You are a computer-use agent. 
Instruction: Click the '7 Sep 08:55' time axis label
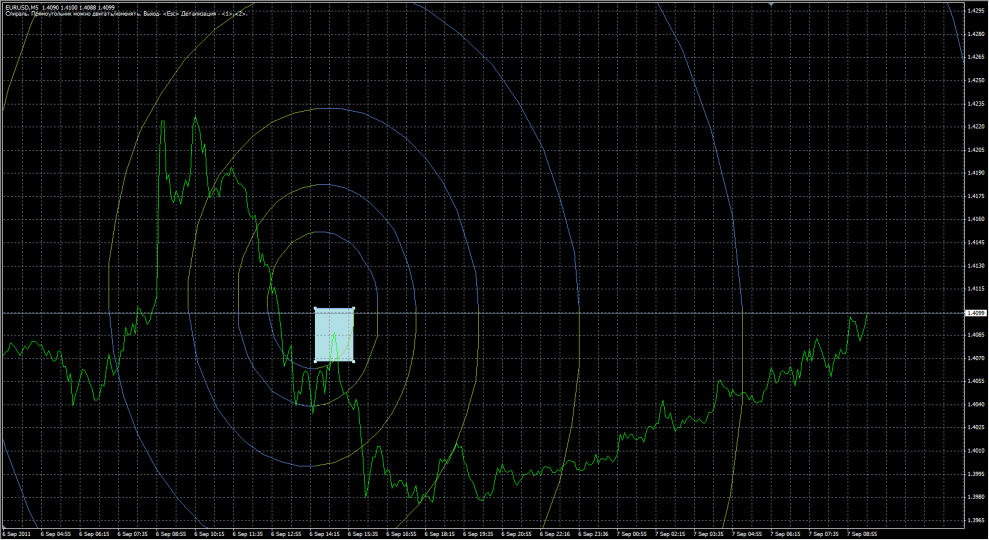coord(863,534)
